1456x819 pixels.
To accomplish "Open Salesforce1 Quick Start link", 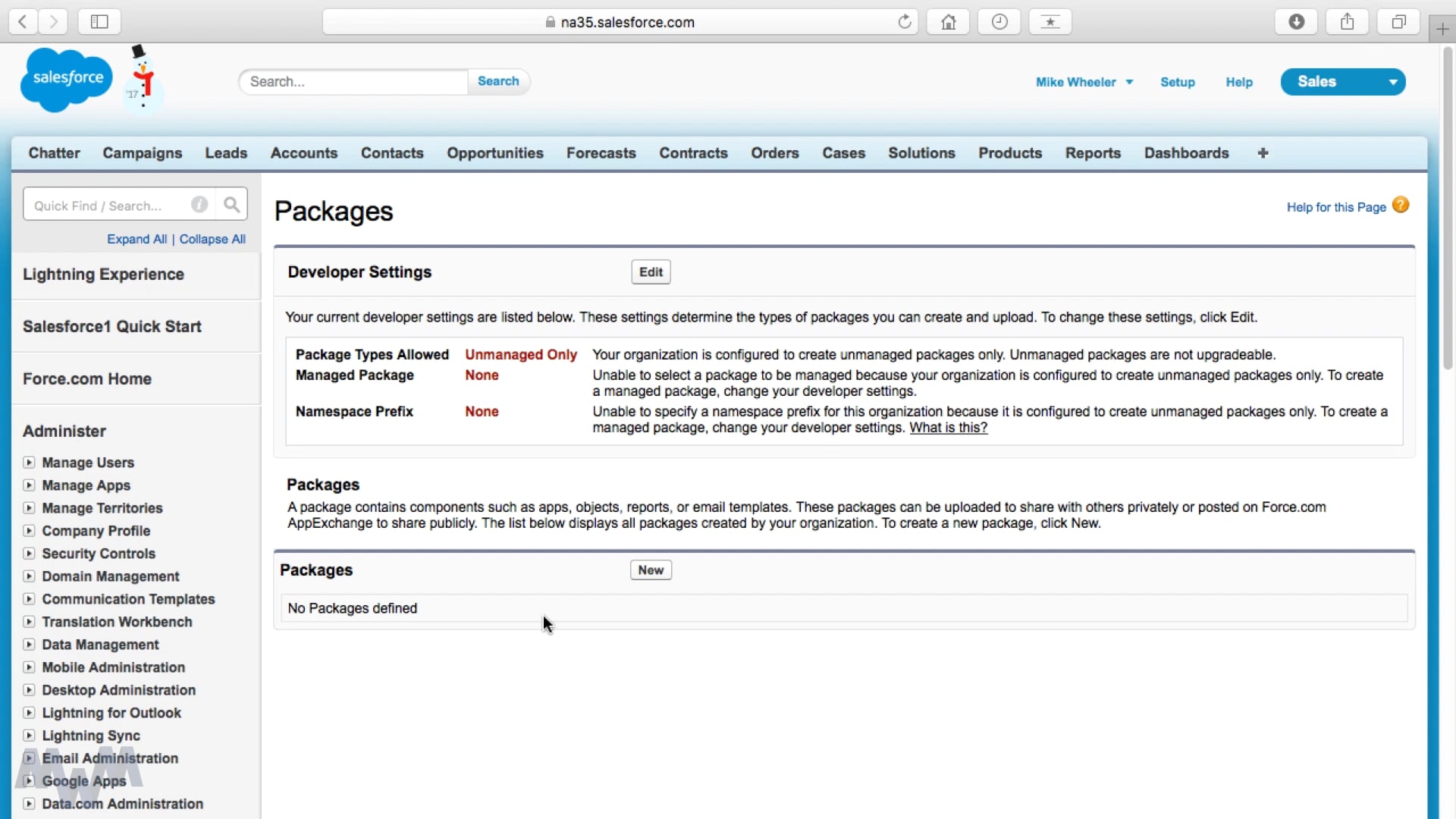I will 112,327.
